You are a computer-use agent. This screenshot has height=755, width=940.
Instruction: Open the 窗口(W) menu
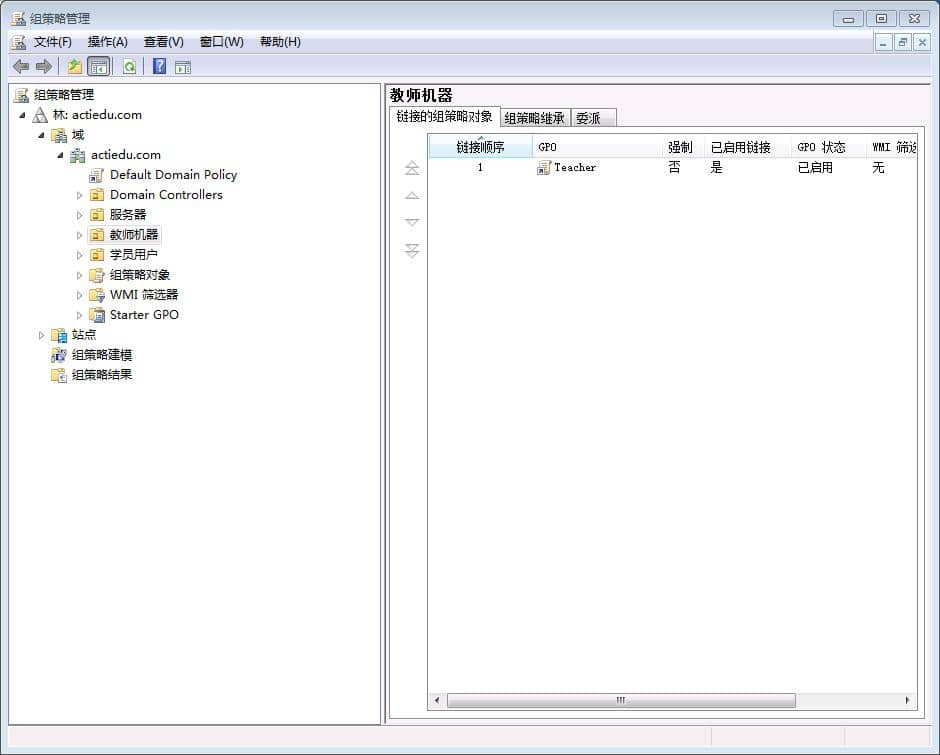pyautogui.click(x=221, y=42)
